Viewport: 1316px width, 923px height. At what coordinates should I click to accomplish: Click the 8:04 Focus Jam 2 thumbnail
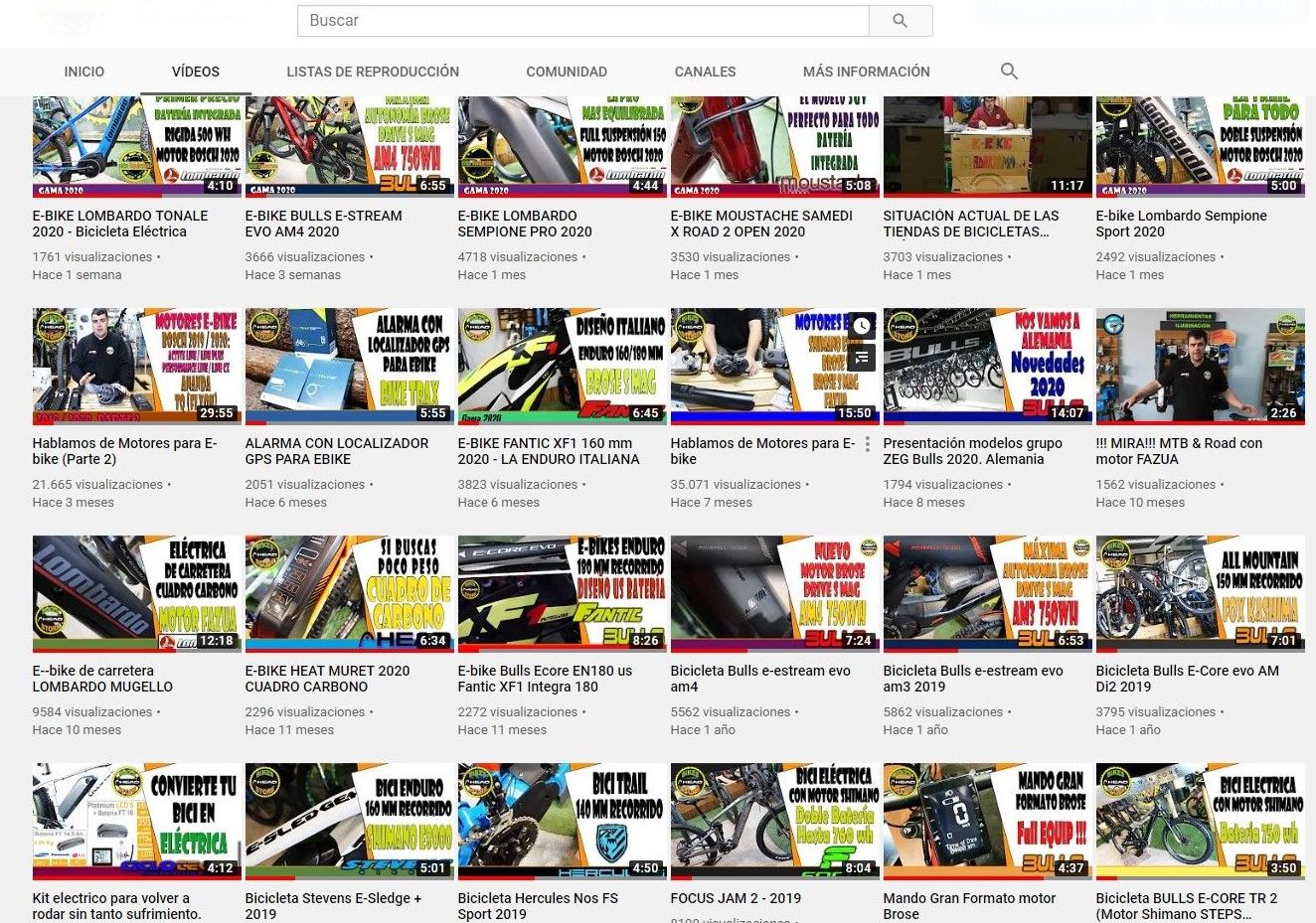coord(775,821)
